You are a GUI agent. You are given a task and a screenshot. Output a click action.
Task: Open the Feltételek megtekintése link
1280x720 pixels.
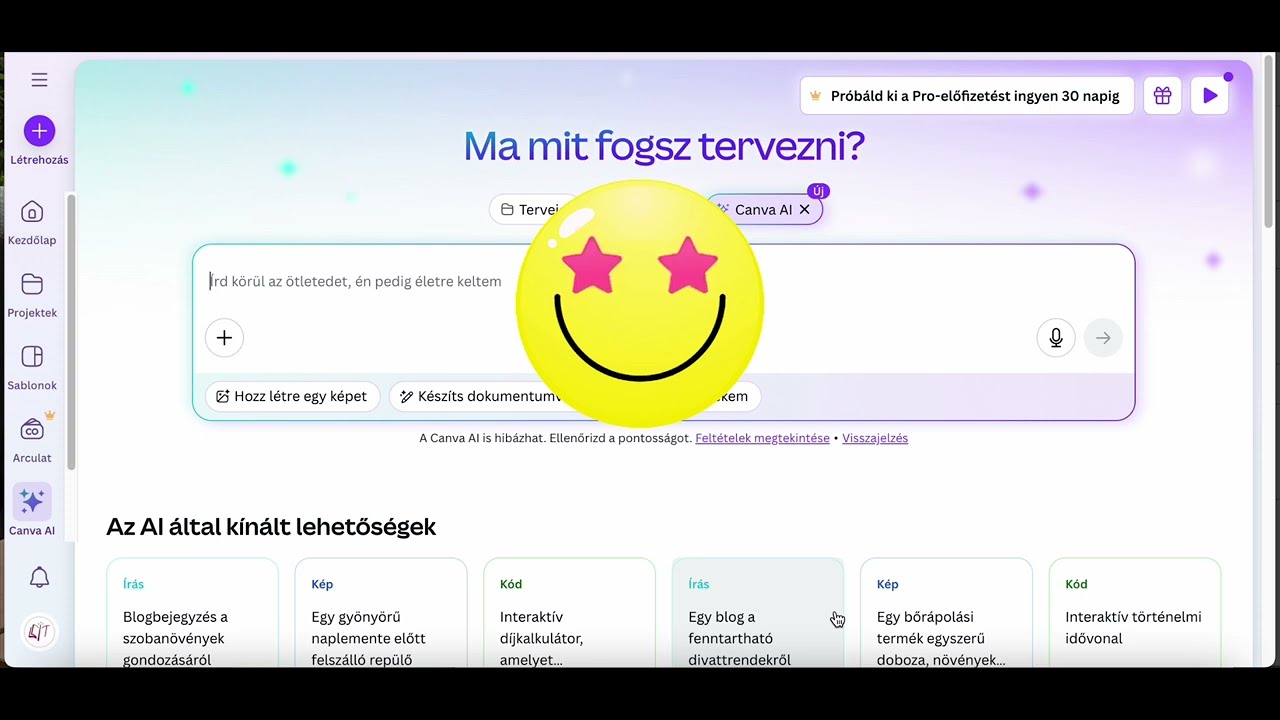tap(762, 438)
